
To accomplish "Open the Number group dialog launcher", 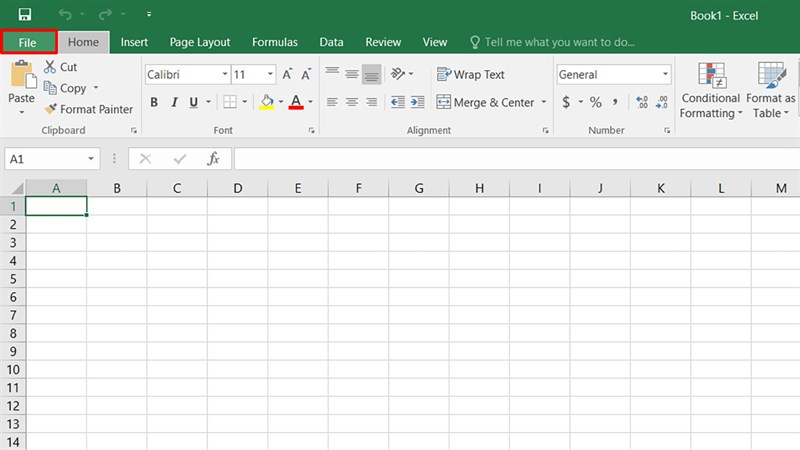I will pyautogui.click(x=667, y=131).
